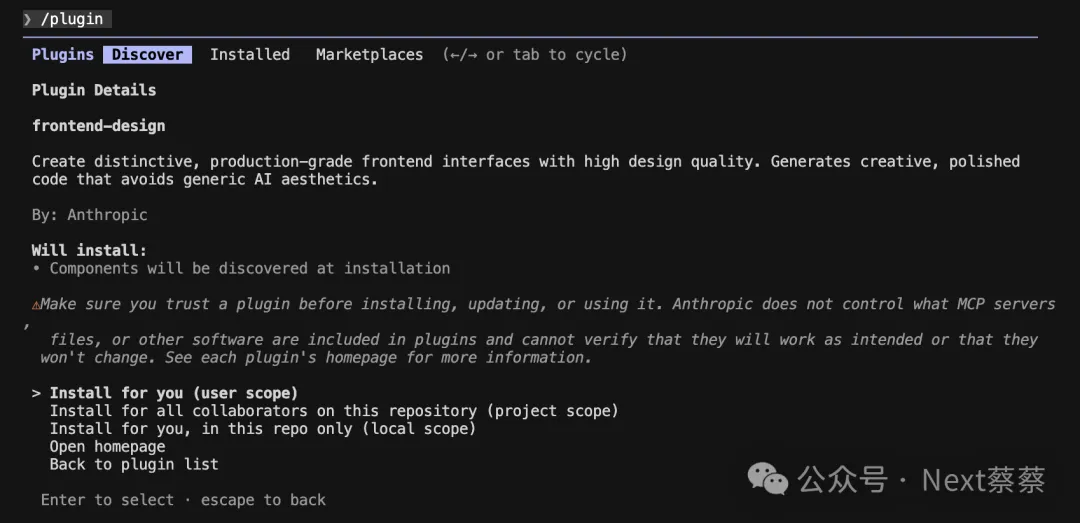
Task: Click the prompt chevron before /plugin
Action: pyautogui.click(x=27, y=19)
